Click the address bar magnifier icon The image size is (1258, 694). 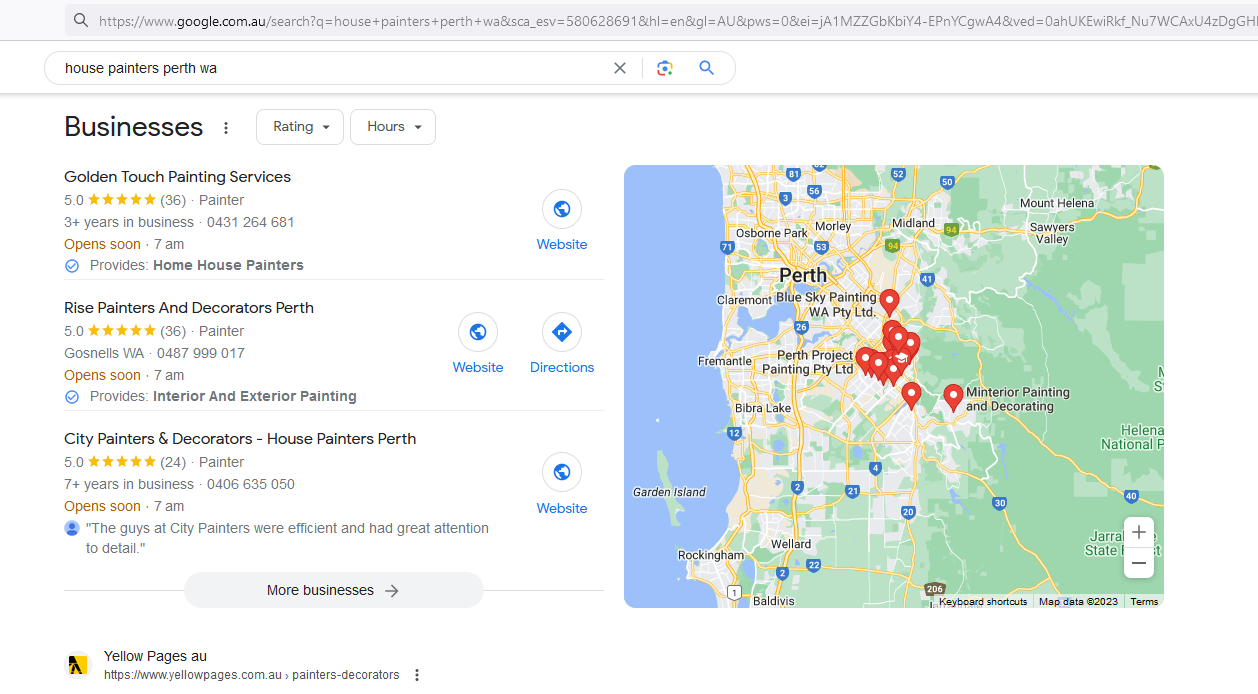click(81, 20)
